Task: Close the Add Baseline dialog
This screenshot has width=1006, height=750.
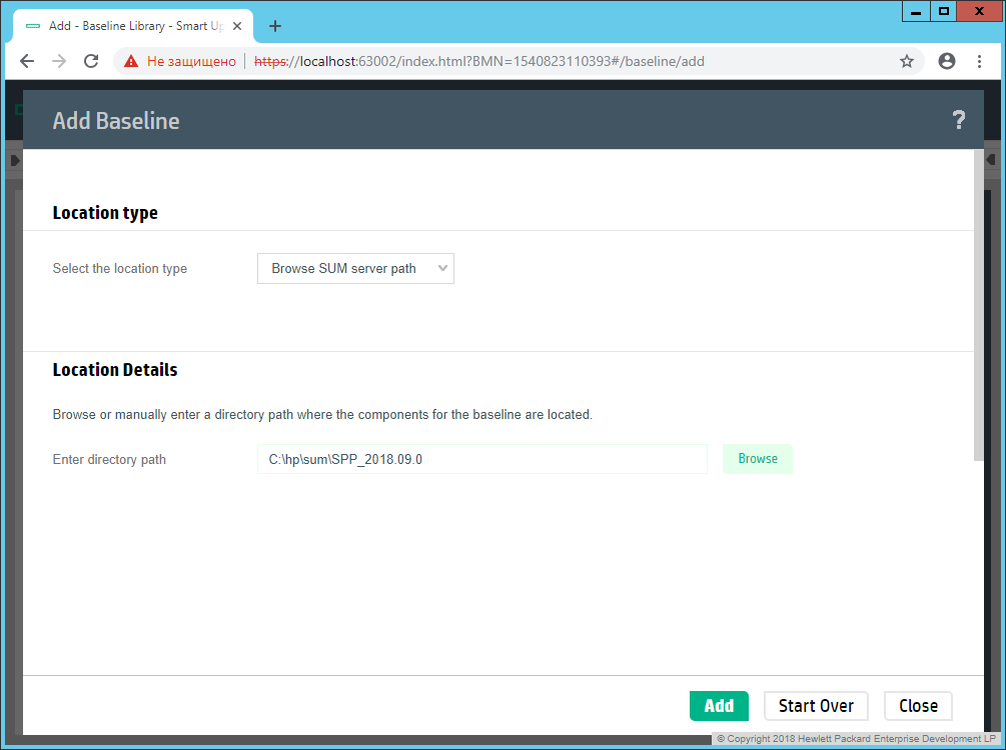Action: click(917, 706)
